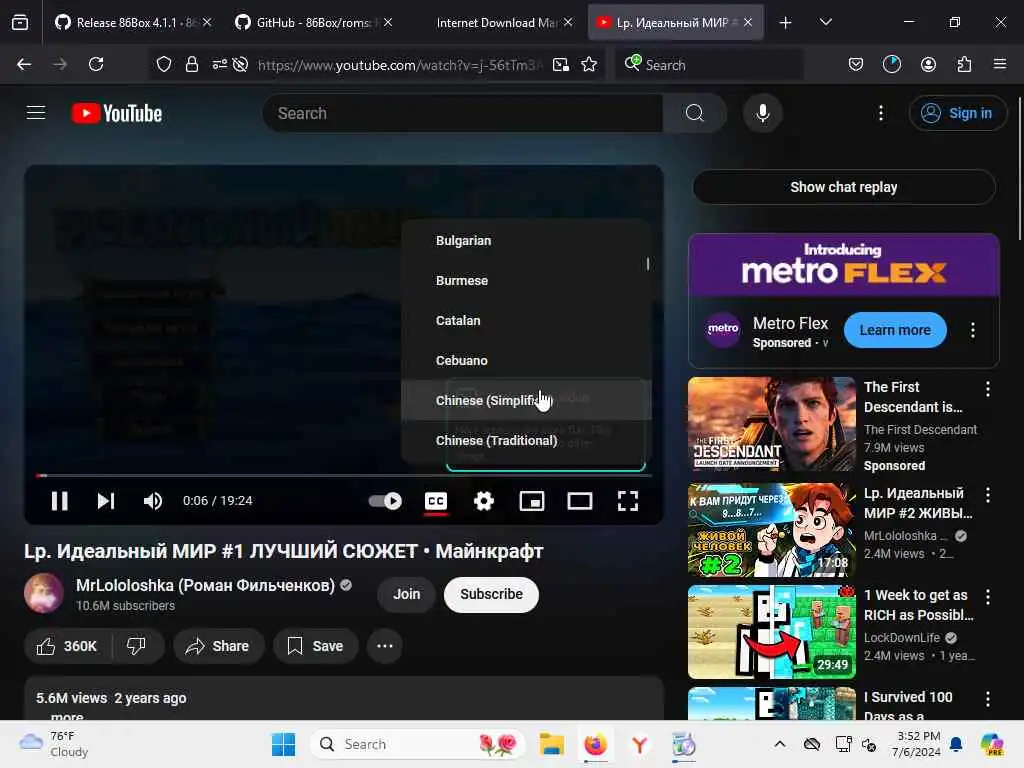
Task: Search with your voice microphone
Action: pyautogui.click(x=762, y=113)
